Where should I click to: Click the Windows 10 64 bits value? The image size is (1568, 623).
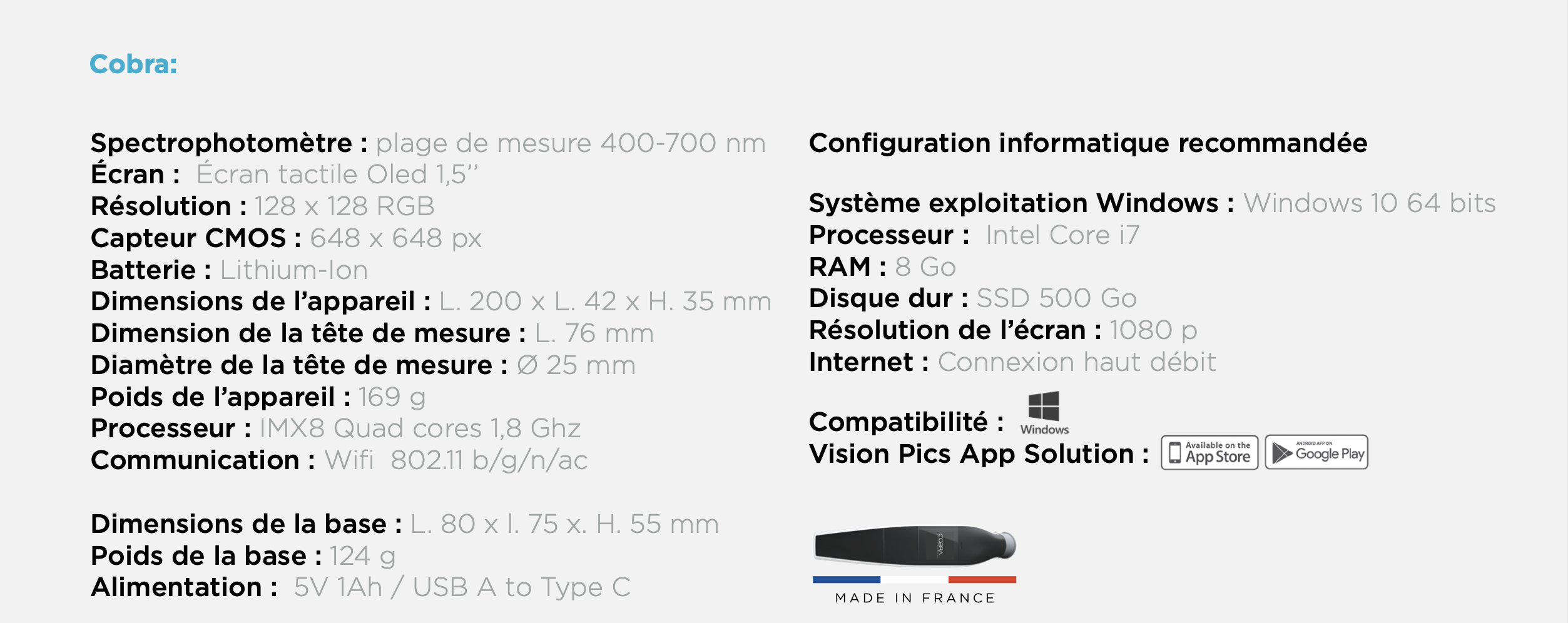point(1369,203)
